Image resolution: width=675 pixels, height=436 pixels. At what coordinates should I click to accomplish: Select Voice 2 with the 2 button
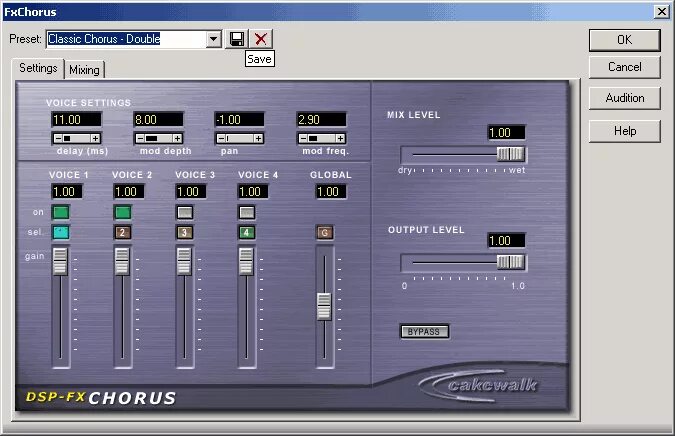coord(123,232)
